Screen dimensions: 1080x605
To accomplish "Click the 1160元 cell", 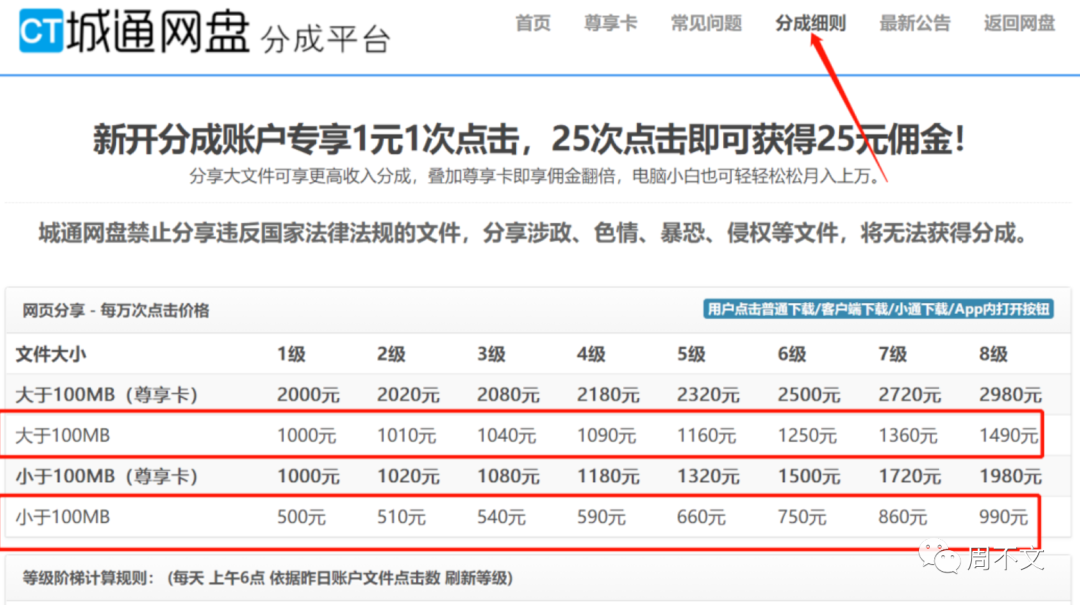I will pos(706,435).
